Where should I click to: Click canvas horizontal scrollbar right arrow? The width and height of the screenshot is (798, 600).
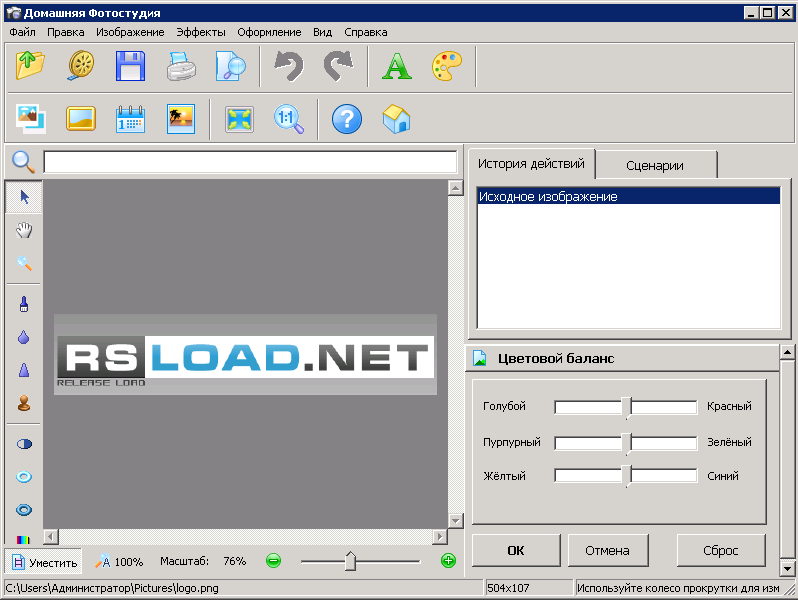click(x=440, y=536)
